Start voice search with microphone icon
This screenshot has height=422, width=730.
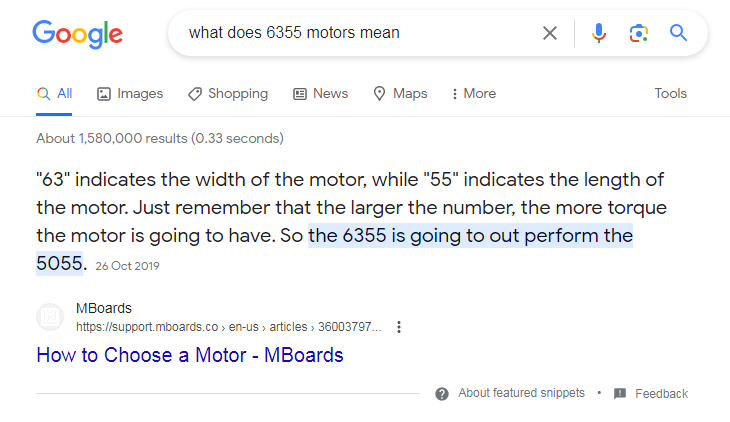coord(599,33)
